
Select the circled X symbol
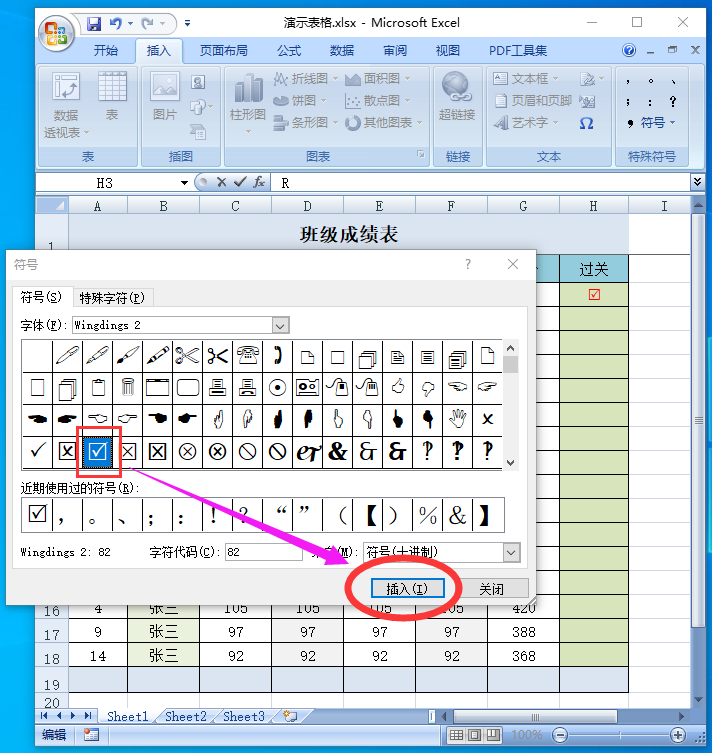[187, 451]
